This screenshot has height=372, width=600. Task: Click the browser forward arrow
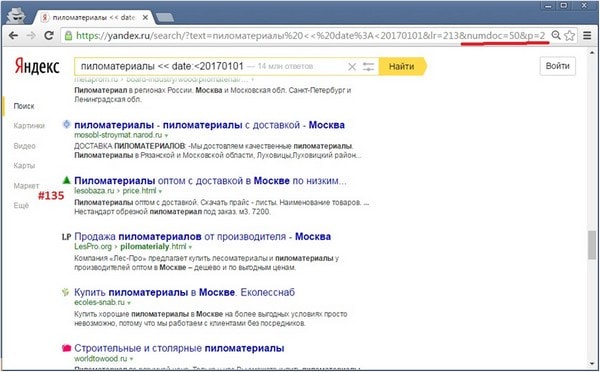(31, 36)
